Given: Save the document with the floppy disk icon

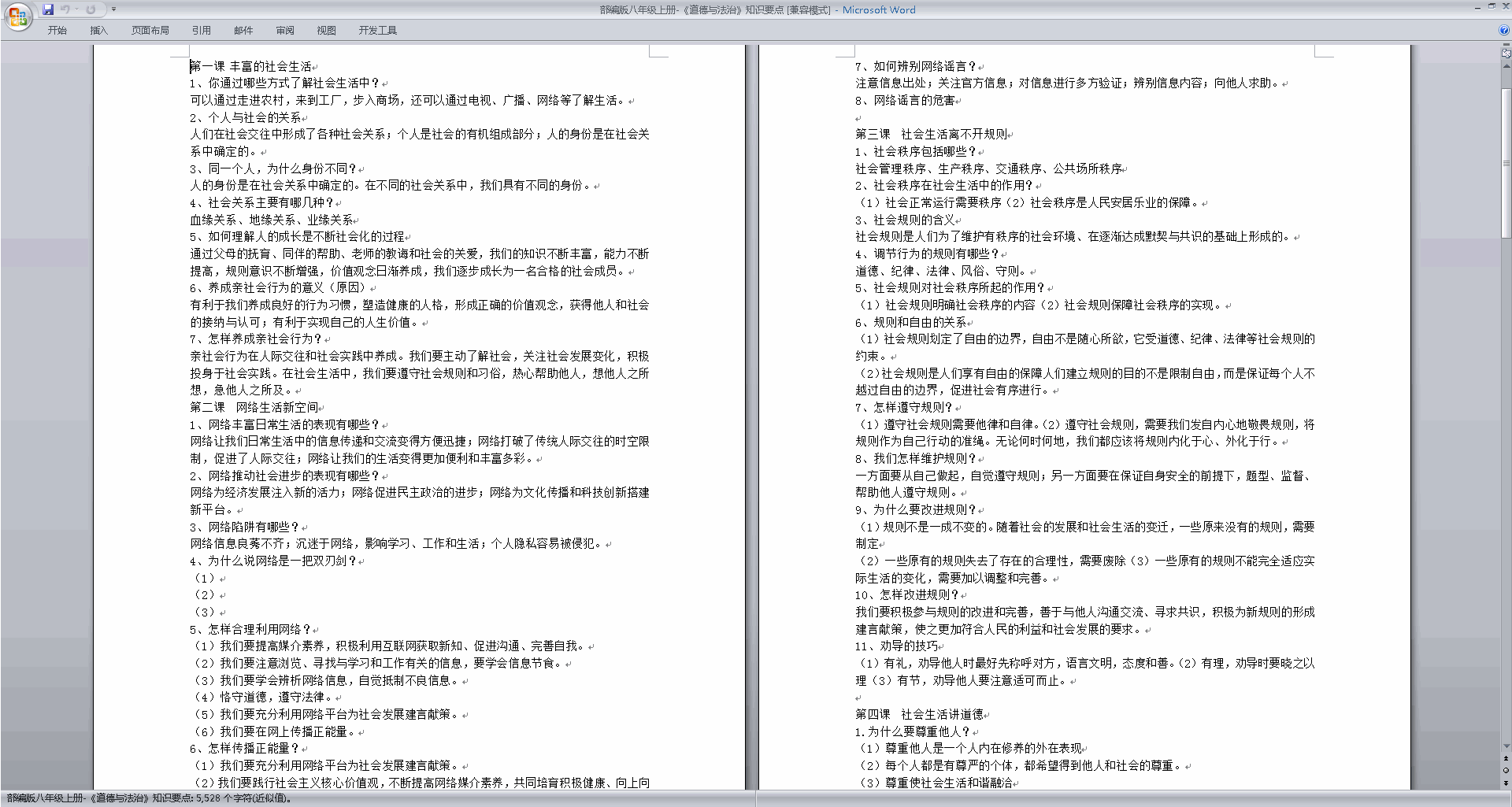Looking at the screenshot, I should pos(49,9).
